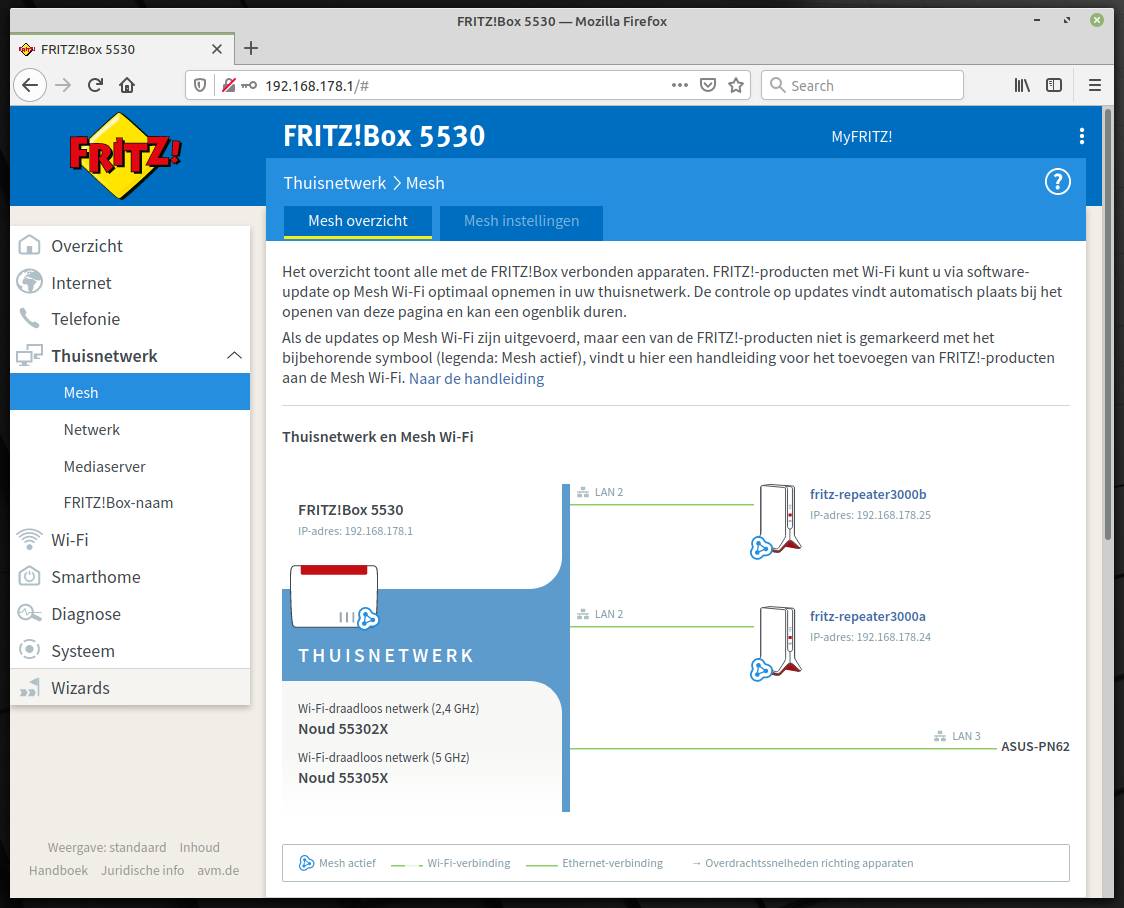Open the Naar de handleiding link
This screenshot has width=1124, height=908.
pyautogui.click(x=476, y=379)
